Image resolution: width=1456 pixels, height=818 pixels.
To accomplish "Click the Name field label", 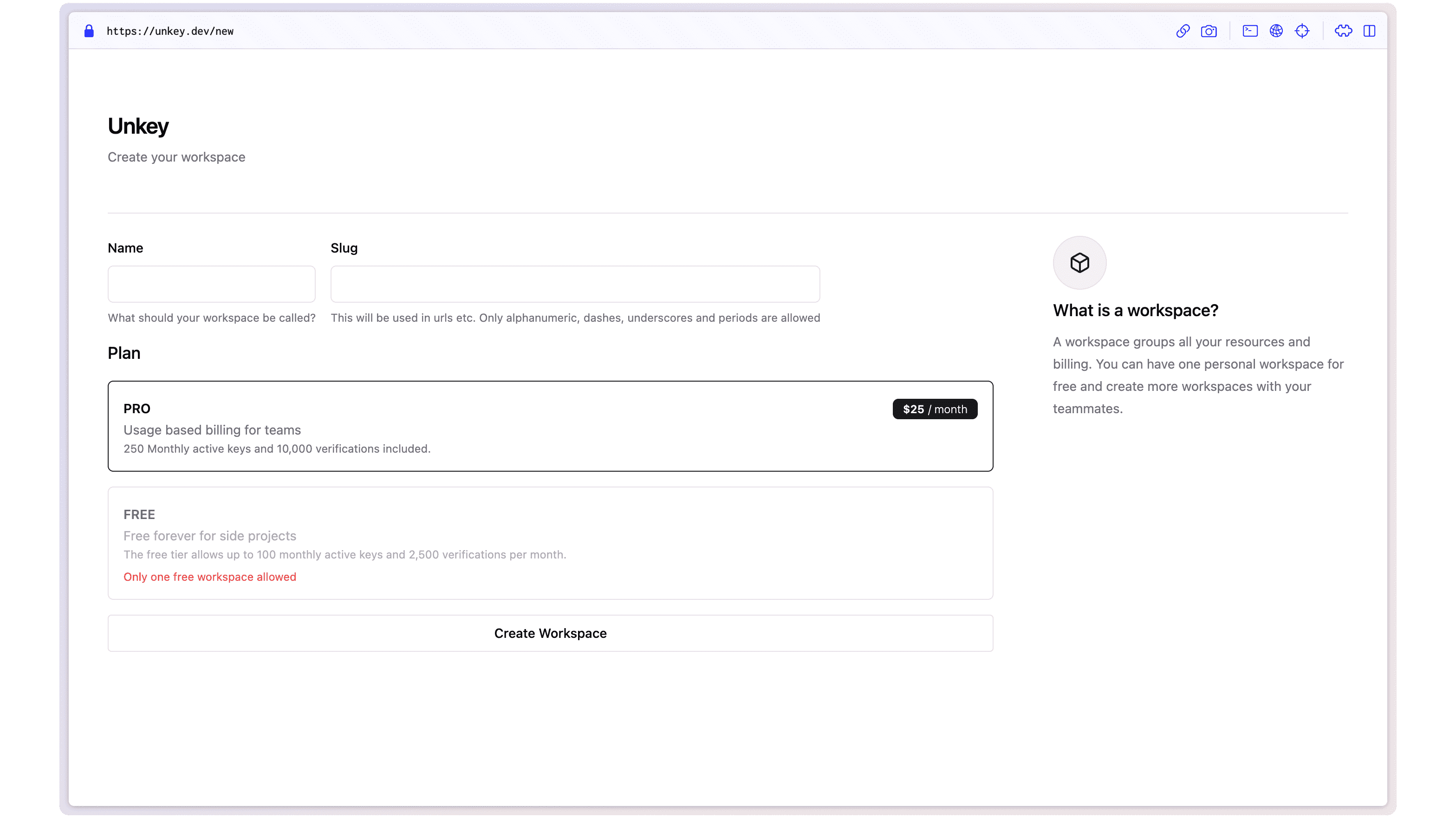I will pos(125,248).
